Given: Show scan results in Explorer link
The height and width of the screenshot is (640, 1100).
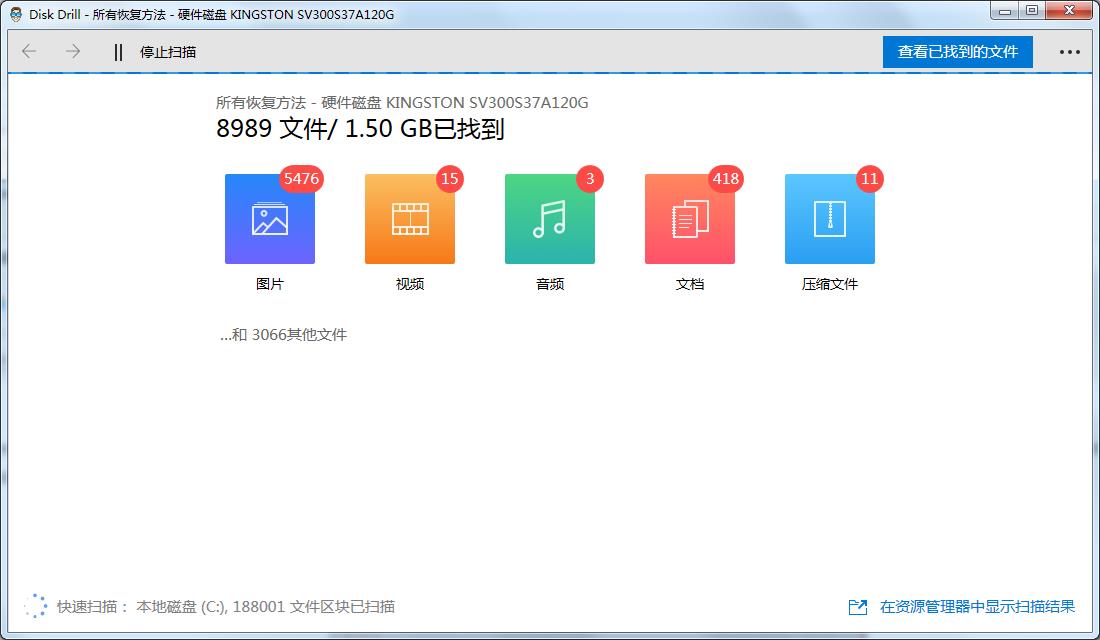Looking at the screenshot, I should (x=977, y=606).
